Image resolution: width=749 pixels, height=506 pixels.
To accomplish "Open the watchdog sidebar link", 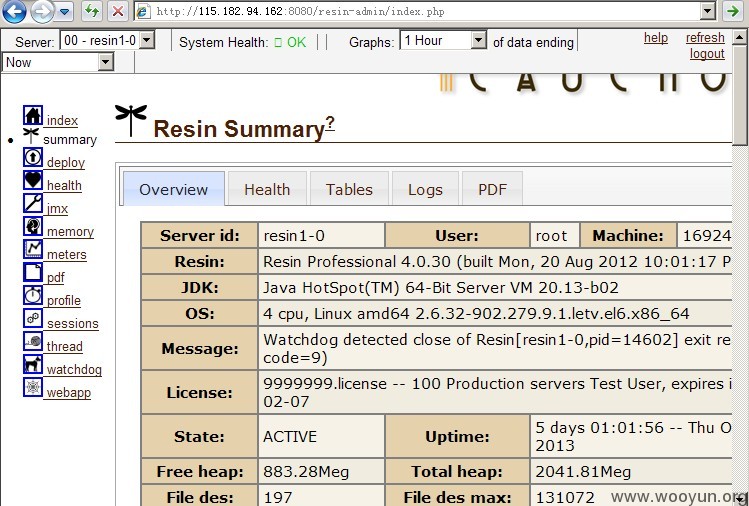I will [74, 370].
